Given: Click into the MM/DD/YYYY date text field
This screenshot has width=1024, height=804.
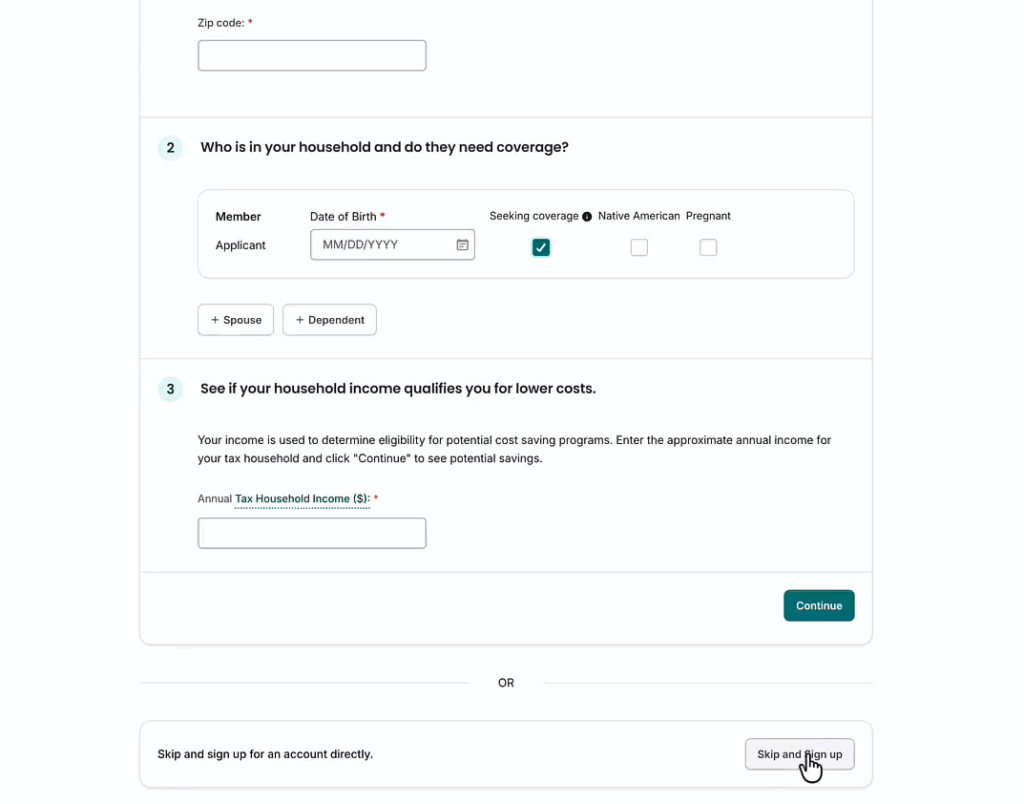Looking at the screenshot, I should (380, 245).
